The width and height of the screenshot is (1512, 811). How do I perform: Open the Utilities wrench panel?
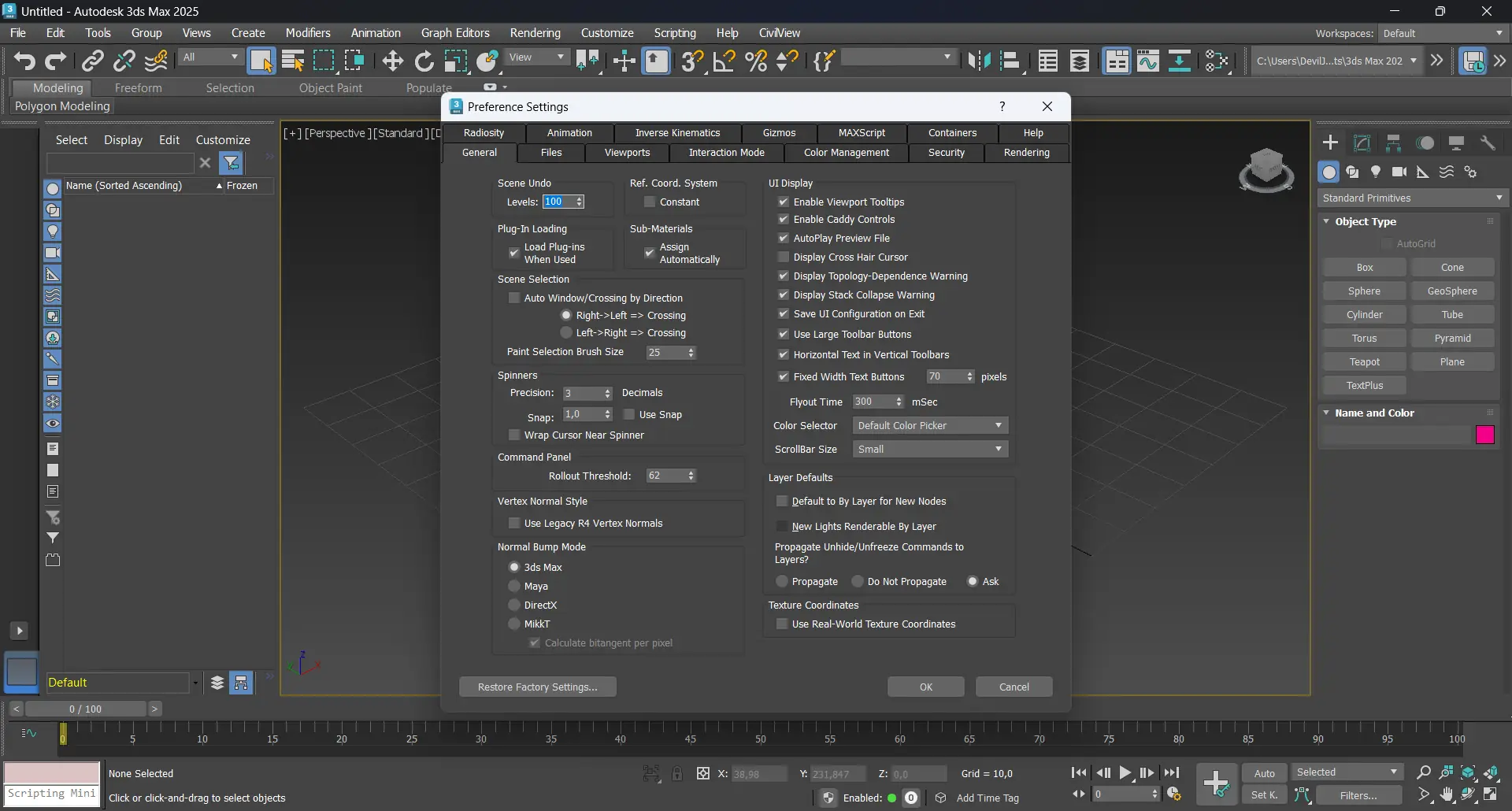pos(1488,143)
